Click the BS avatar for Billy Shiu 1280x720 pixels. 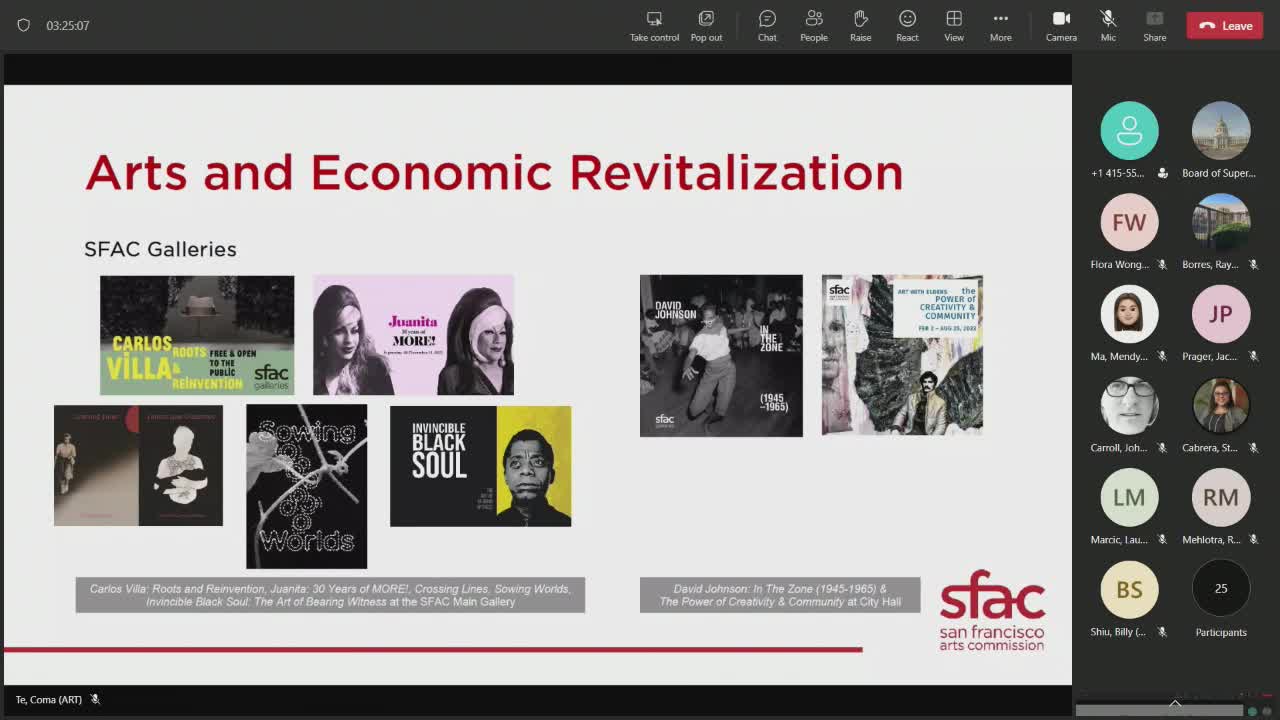coord(1129,589)
